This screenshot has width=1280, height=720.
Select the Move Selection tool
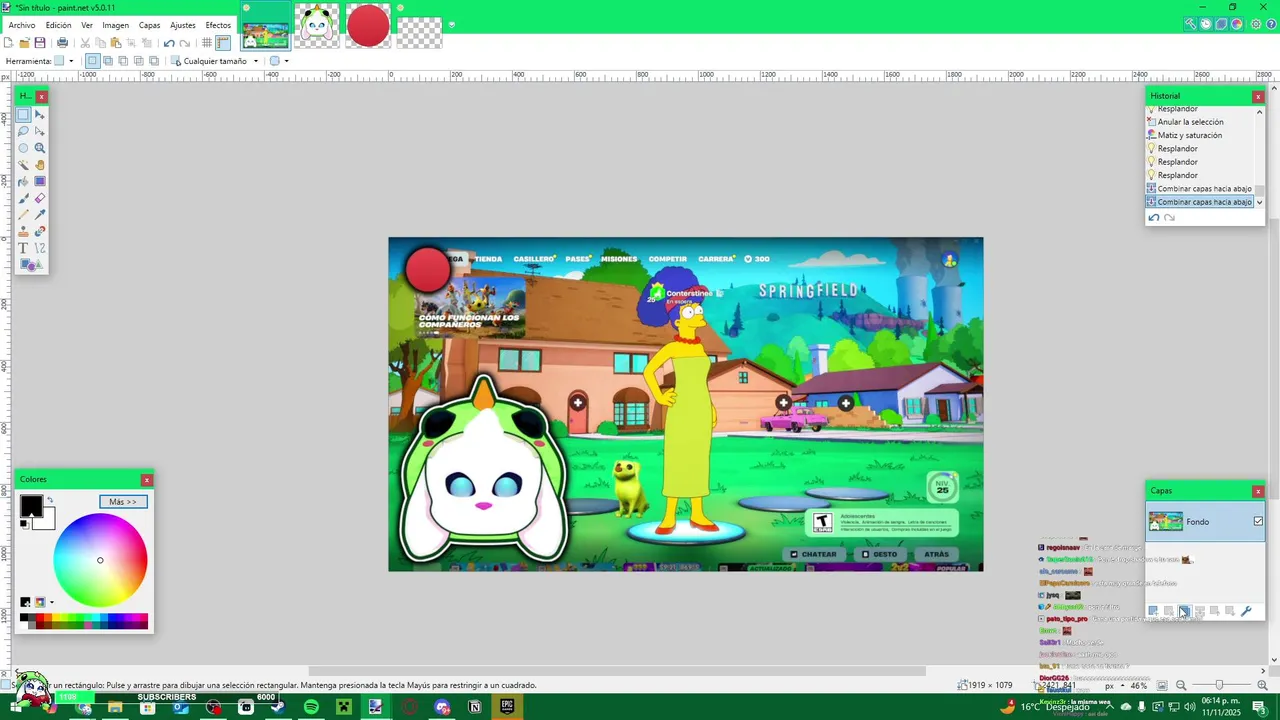[40, 131]
